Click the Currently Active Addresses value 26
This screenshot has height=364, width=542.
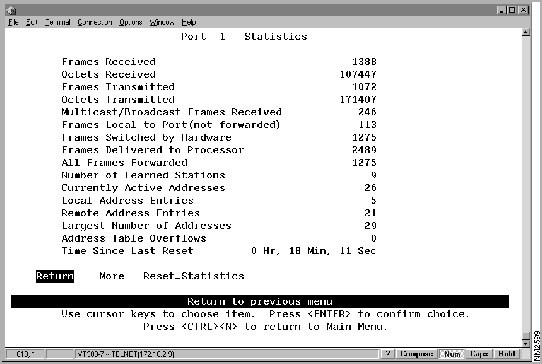coord(371,188)
